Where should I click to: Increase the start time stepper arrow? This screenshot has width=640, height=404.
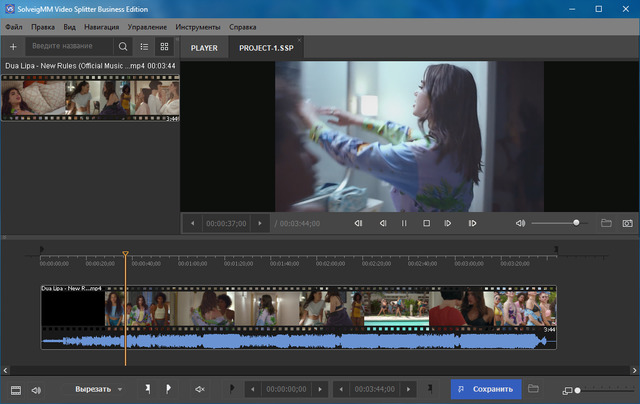(x=320, y=389)
